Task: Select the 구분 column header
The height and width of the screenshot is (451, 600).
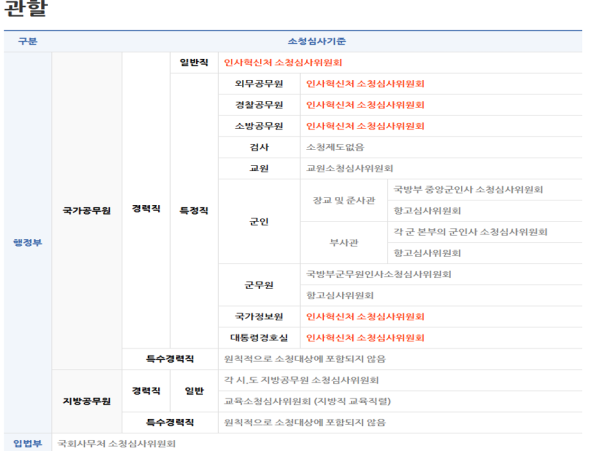Action: click(28, 41)
